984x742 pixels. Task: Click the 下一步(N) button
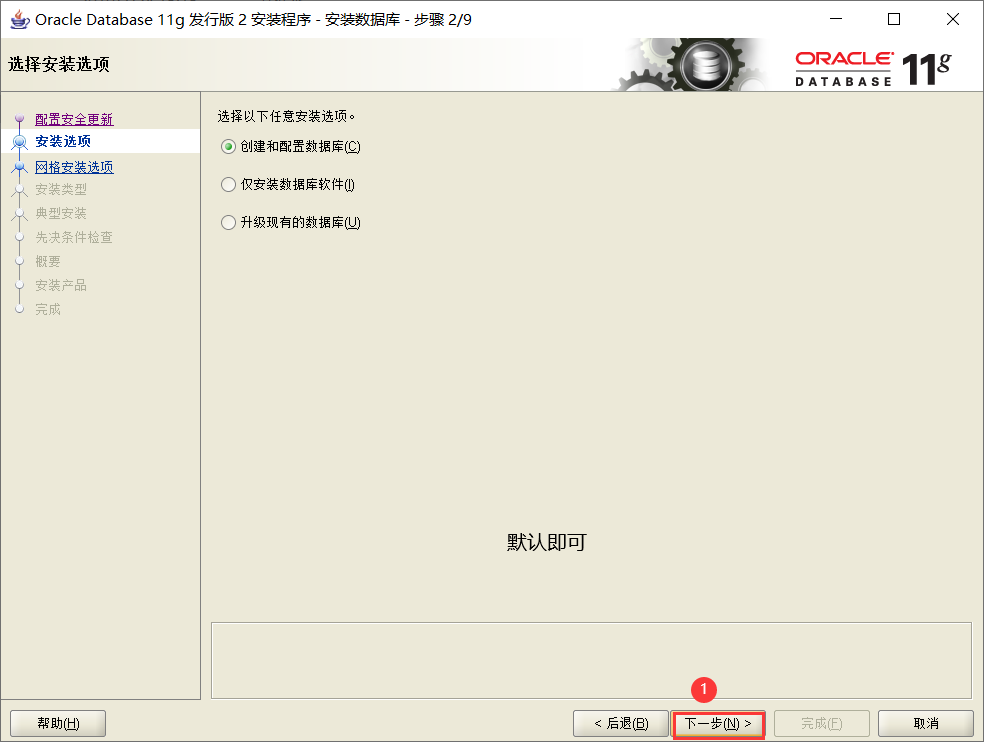pyautogui.click(x=718, y=724)
